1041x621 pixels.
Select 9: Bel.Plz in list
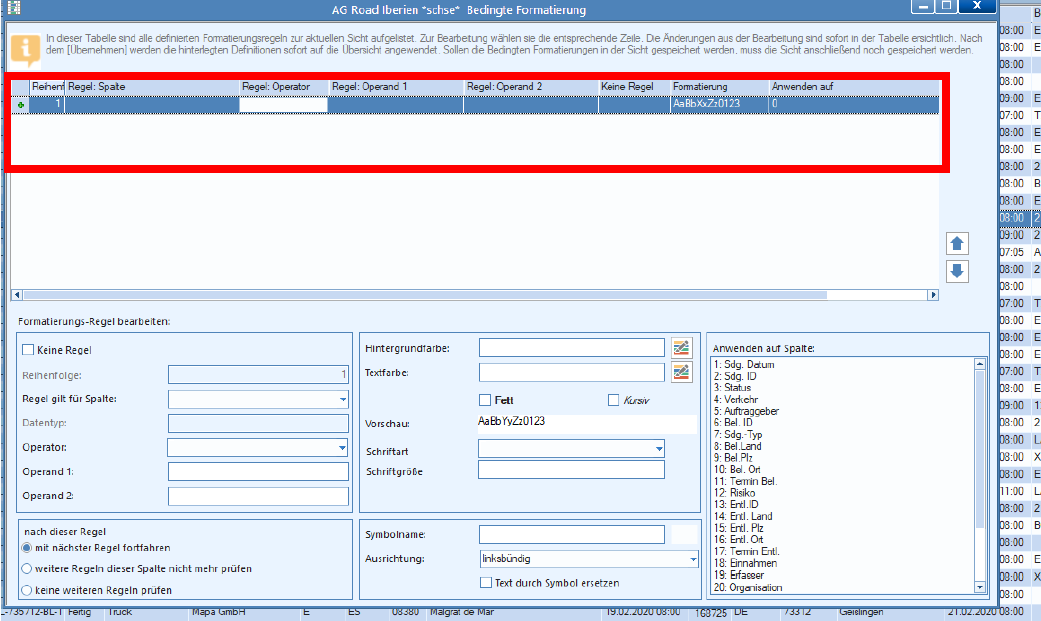(734, 458)
